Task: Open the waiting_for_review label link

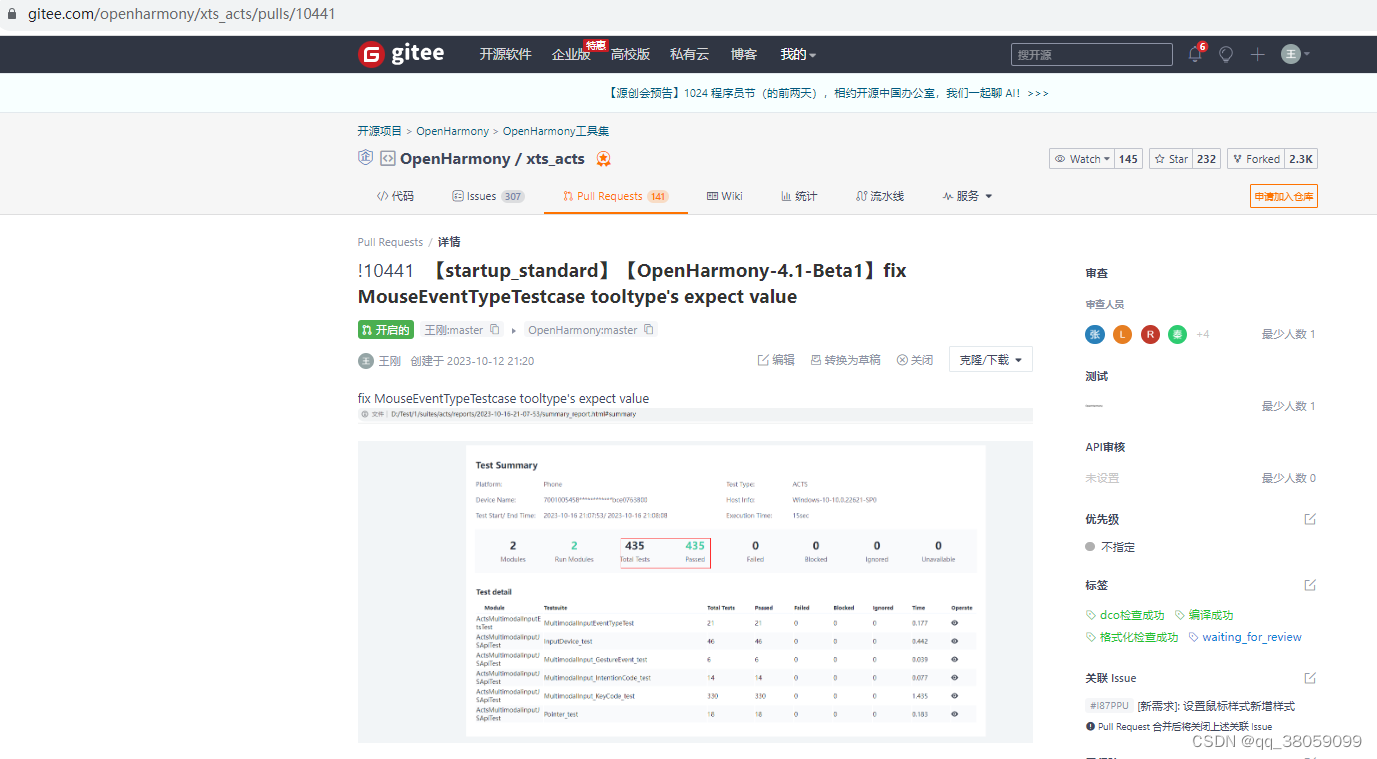Action: tap(1251, 636)
